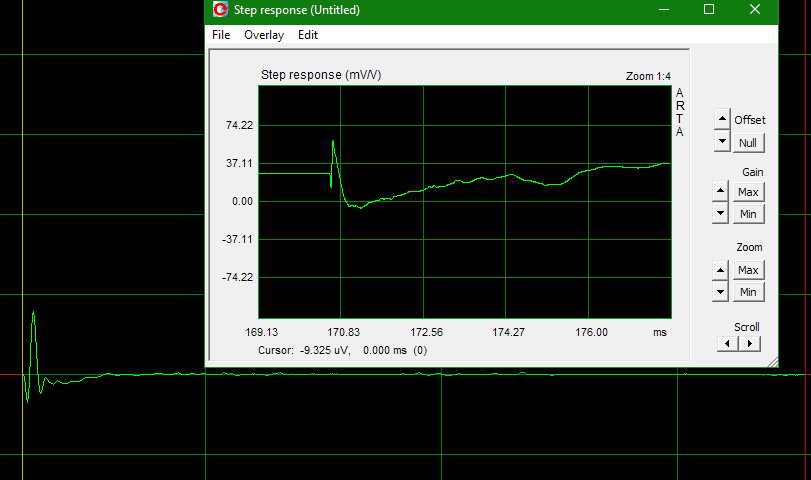Click the 'ms' axis unit label

coord(659,333)
